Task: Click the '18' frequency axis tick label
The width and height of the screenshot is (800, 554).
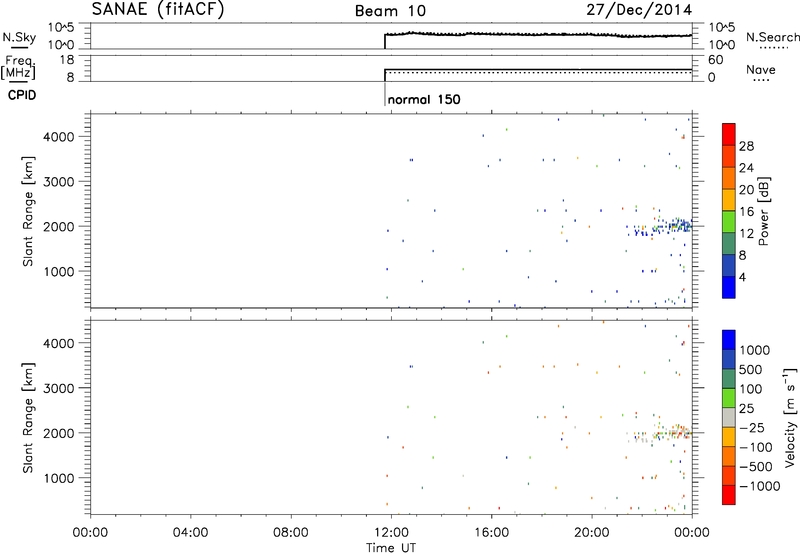Action: click(x=67, y=60)
